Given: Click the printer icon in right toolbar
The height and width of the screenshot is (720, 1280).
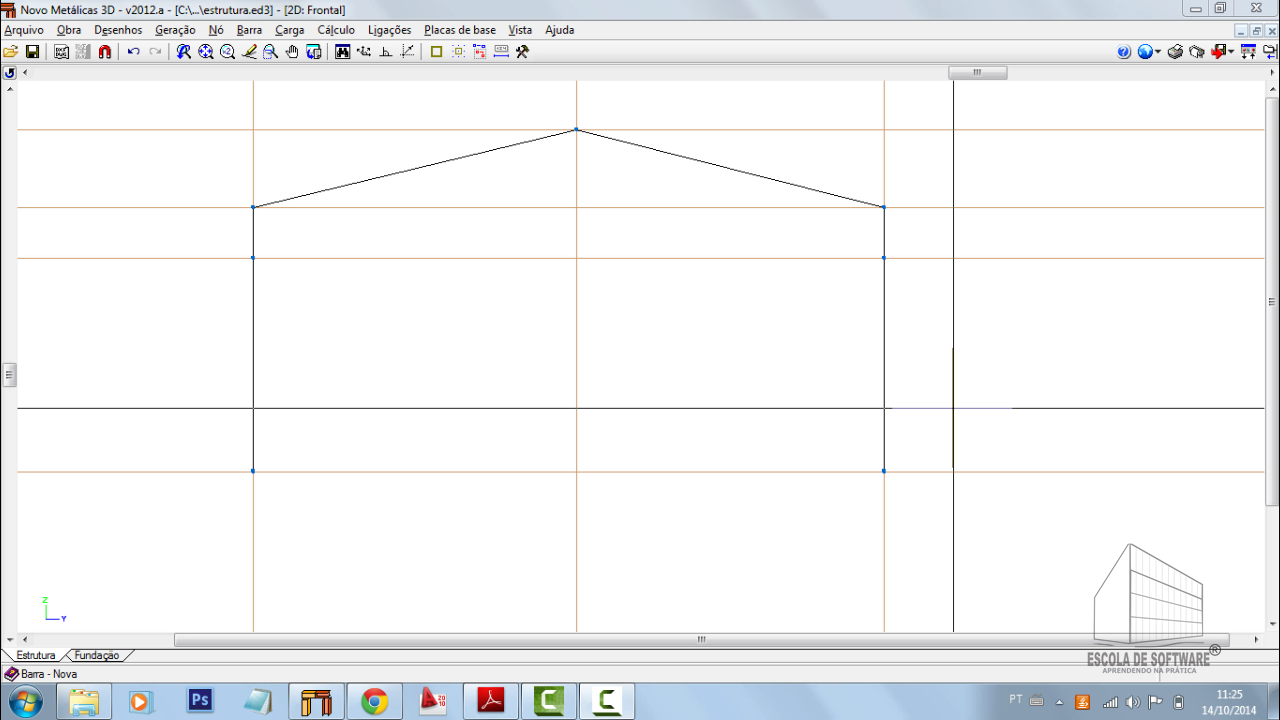Looking at the screenshot, I should click(1176, 52).
